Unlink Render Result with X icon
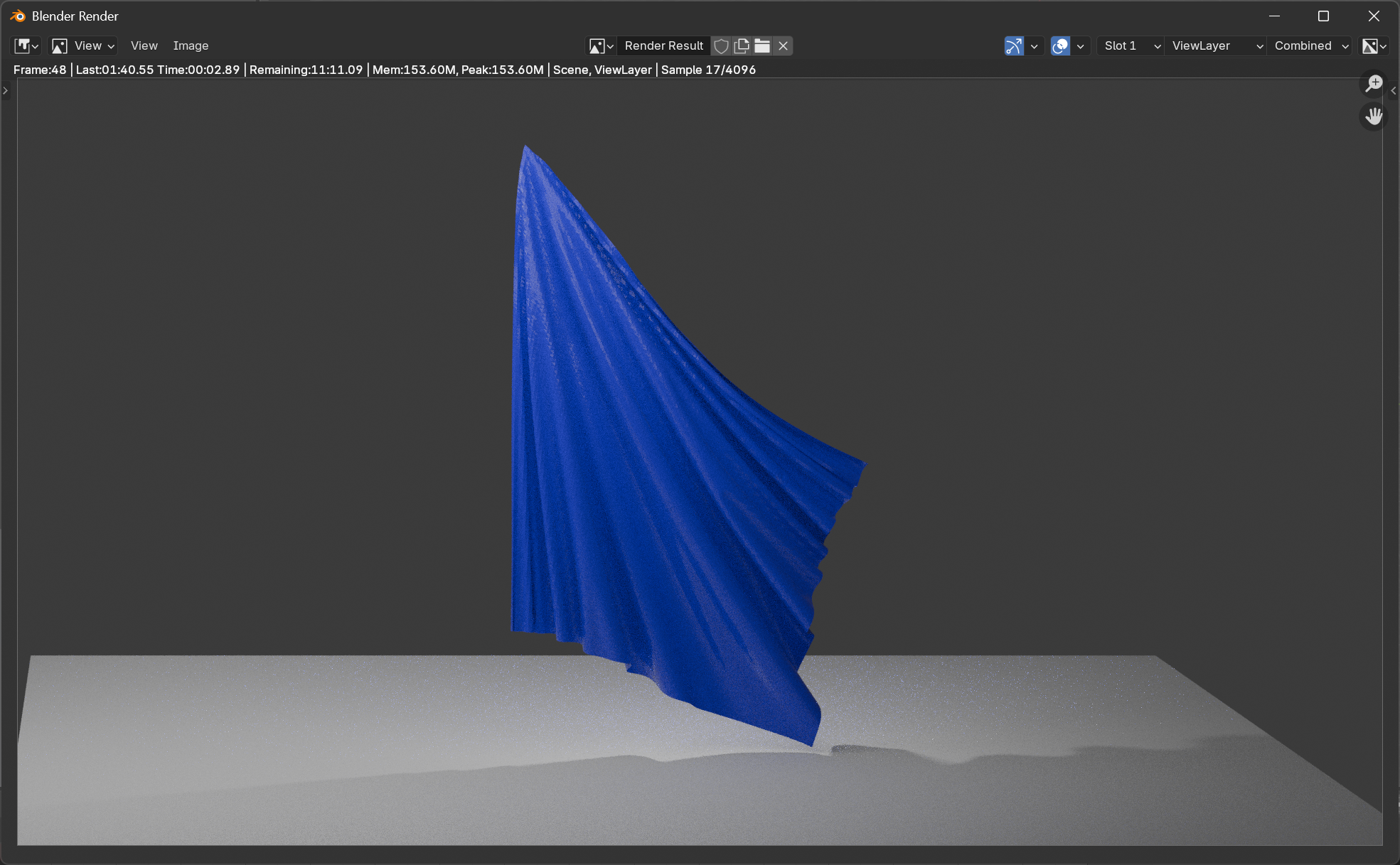1400x865 pixels. coord(783,45)
